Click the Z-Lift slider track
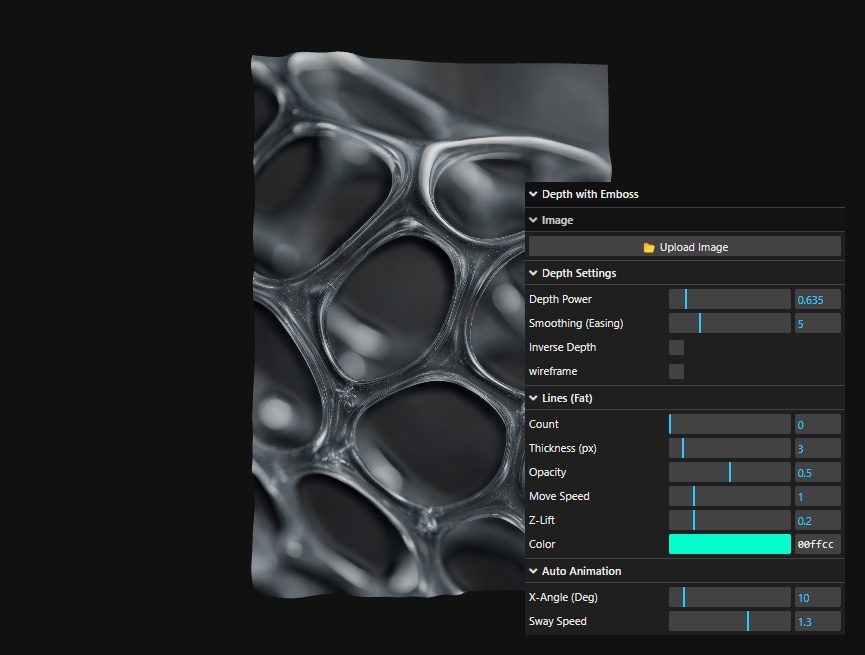 pyautogui.click(x=729, y=520)
